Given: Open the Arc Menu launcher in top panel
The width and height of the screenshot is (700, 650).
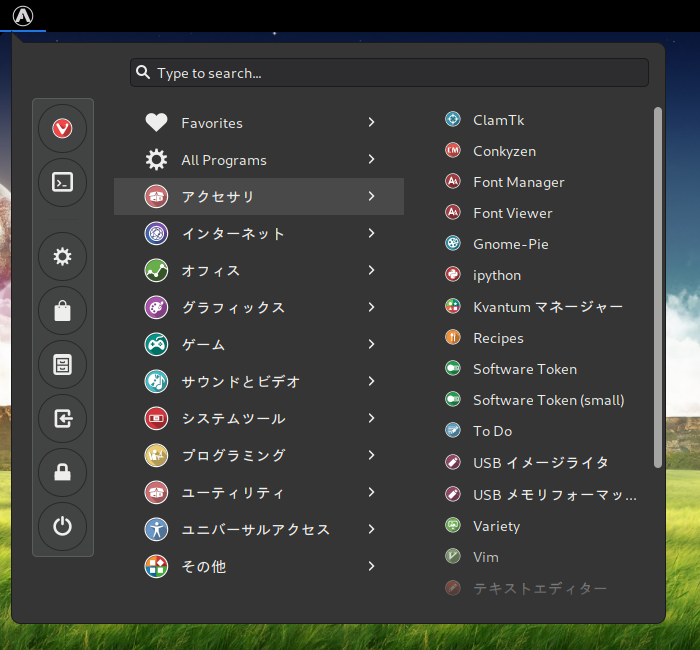Looking at the screenshot, I should click(23, 16).
